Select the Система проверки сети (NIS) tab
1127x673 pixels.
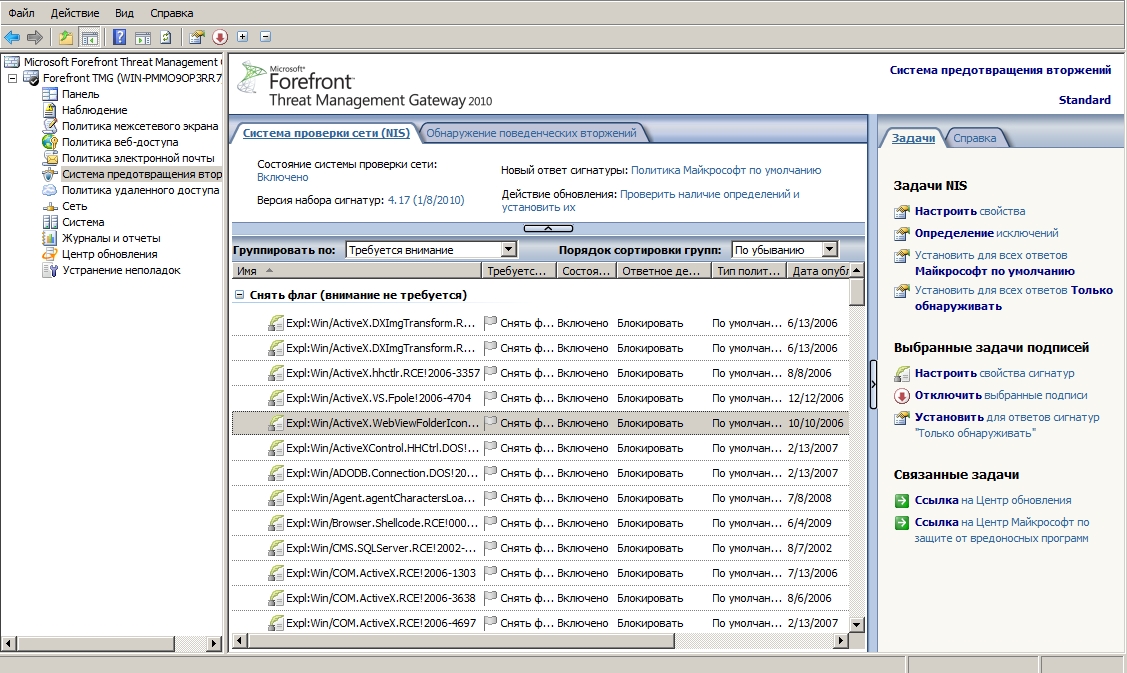pyautogui.click(x=326, y=133)
